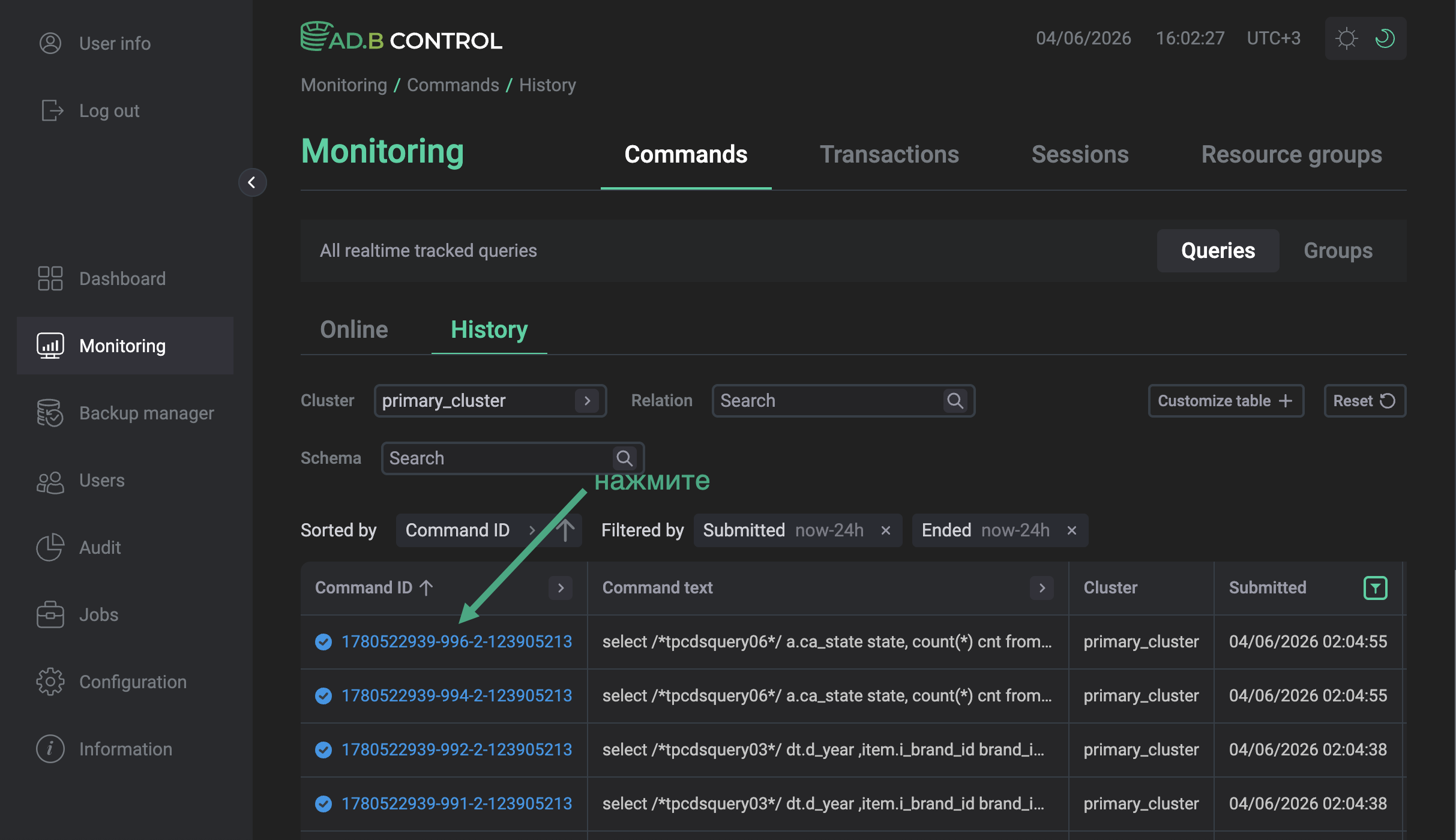1456x840 pixels.
Task: Open the Submitted column filter icon
Action: click(x=1376, y=588)
